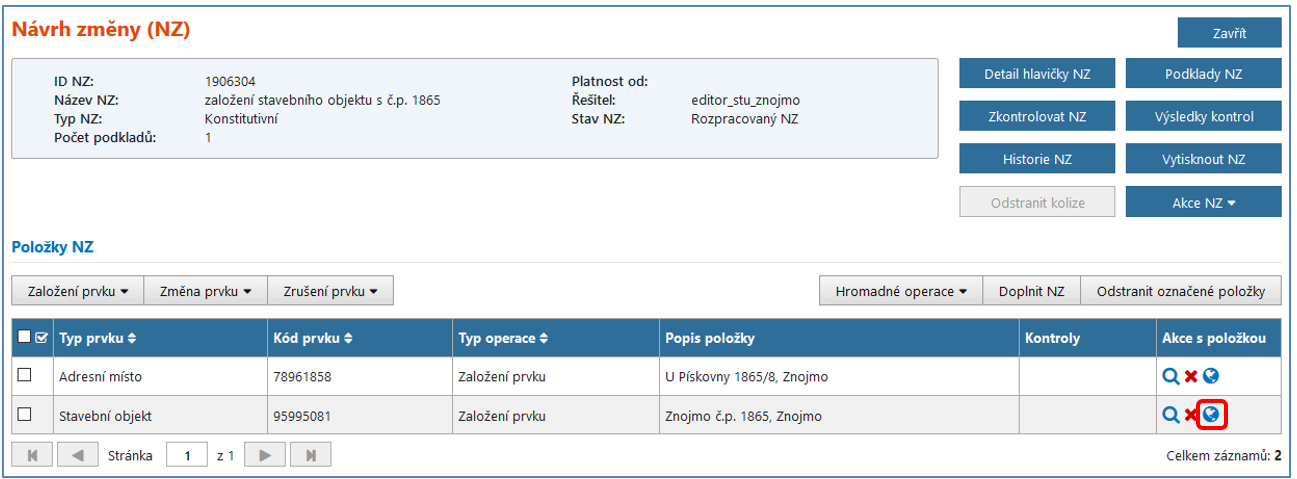The width and height of the screenshot is (1297, 479).
Task: Expand Akce NZ dropdown button
Action: [x=1203, y=202]
